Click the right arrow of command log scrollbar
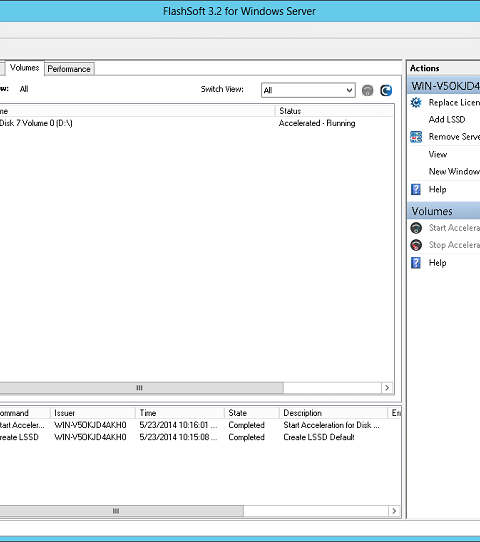 [394, 511]
